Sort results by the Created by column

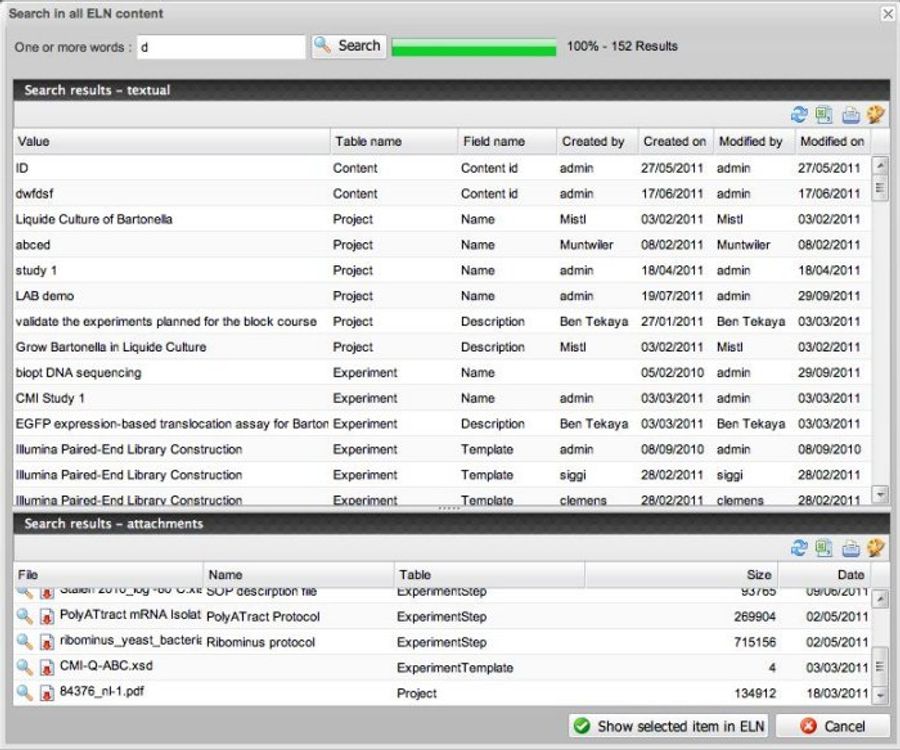coord(594,141)
